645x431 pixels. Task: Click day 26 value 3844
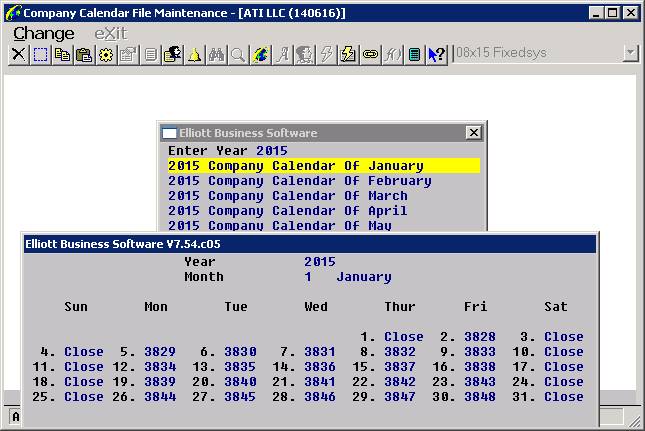(160, 397)
